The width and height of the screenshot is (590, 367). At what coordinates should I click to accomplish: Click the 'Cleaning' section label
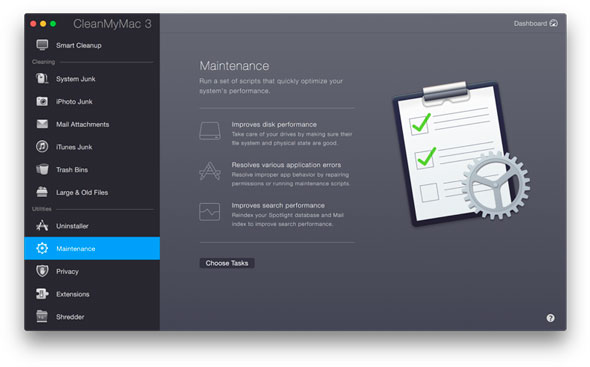point(43,62)
